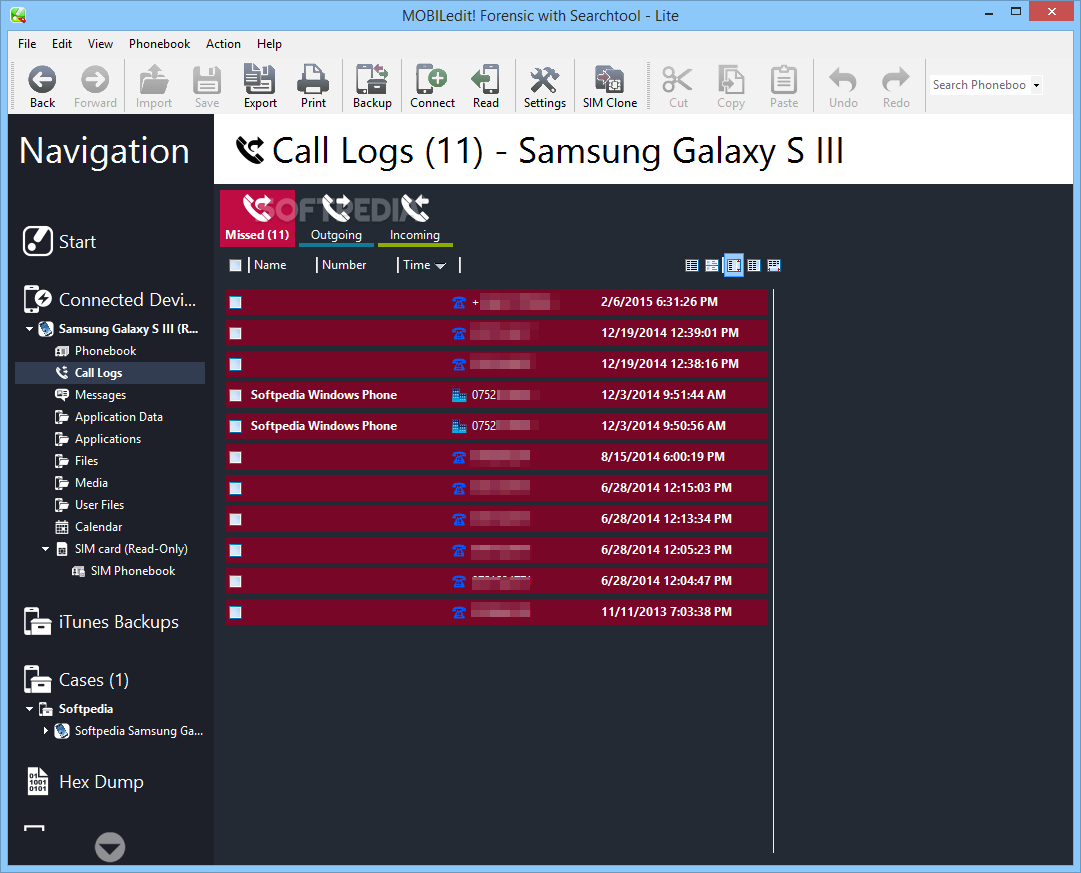Select the second view mode icon
Image resolution: width=1081 pixels, height=873 pixels.
coord(712,265)
